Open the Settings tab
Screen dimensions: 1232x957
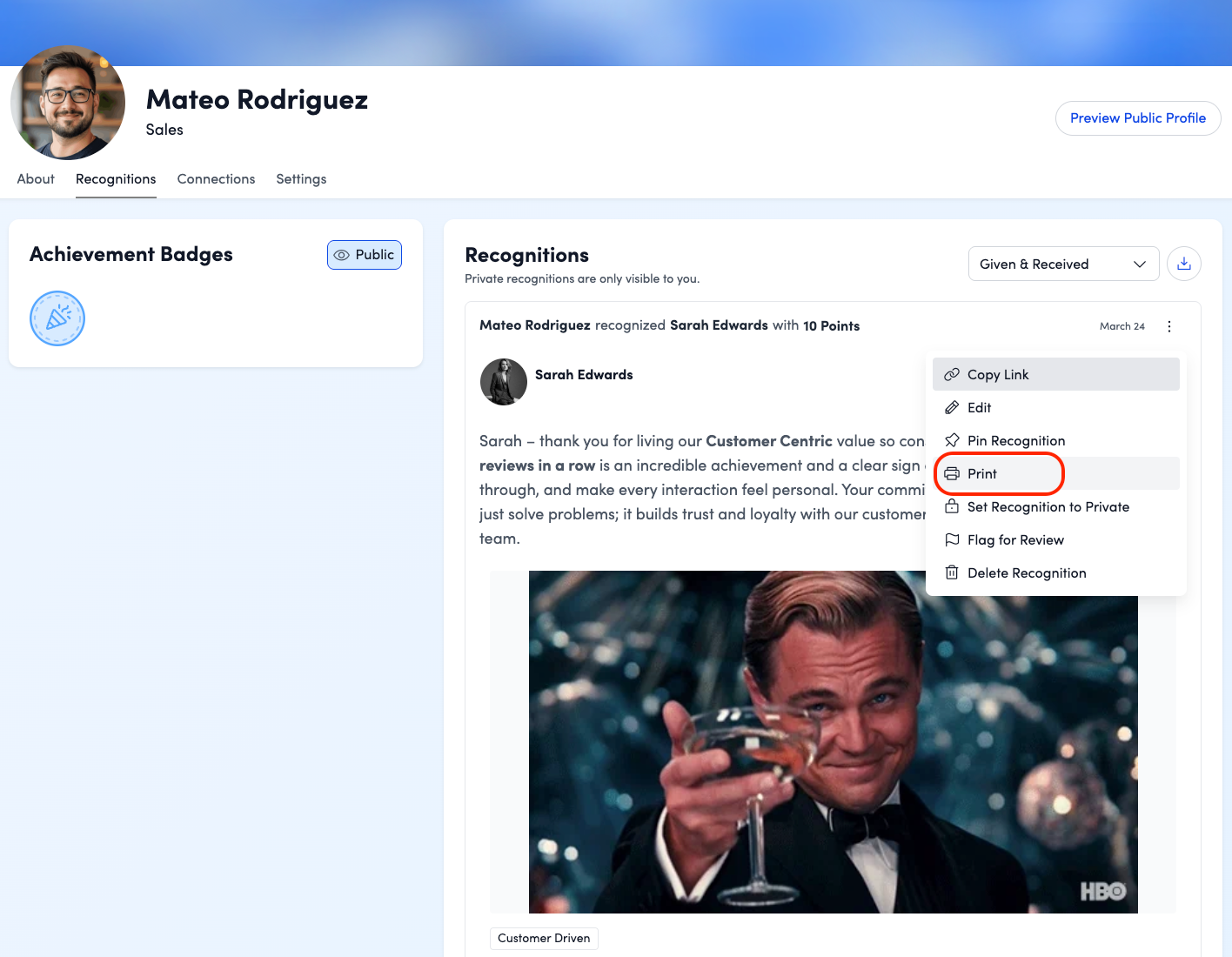pyautogui.click(x=301, y=178)
